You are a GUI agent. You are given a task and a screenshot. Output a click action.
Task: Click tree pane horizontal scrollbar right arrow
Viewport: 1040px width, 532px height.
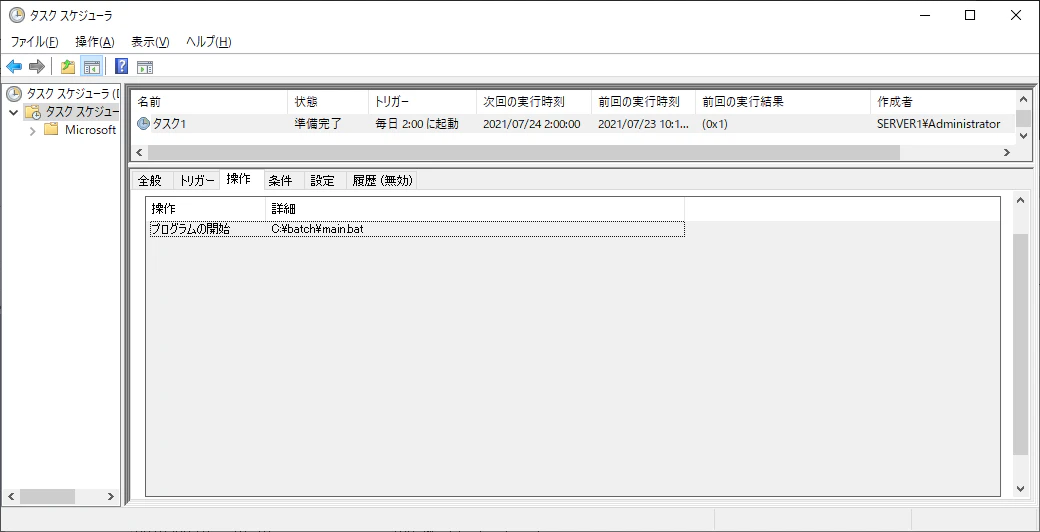click(111, 496)
